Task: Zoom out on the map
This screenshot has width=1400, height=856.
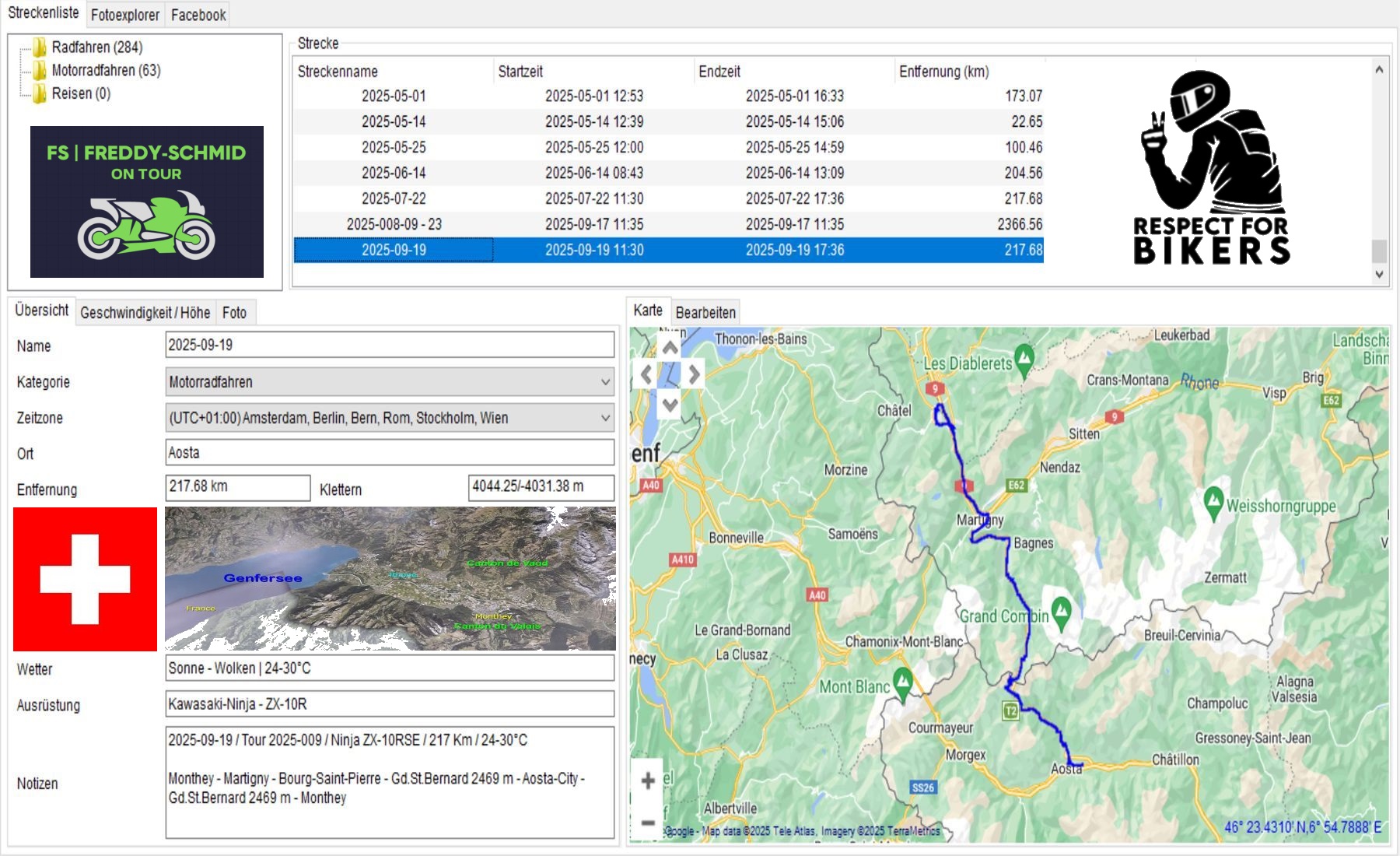Action: pos(648,823)
